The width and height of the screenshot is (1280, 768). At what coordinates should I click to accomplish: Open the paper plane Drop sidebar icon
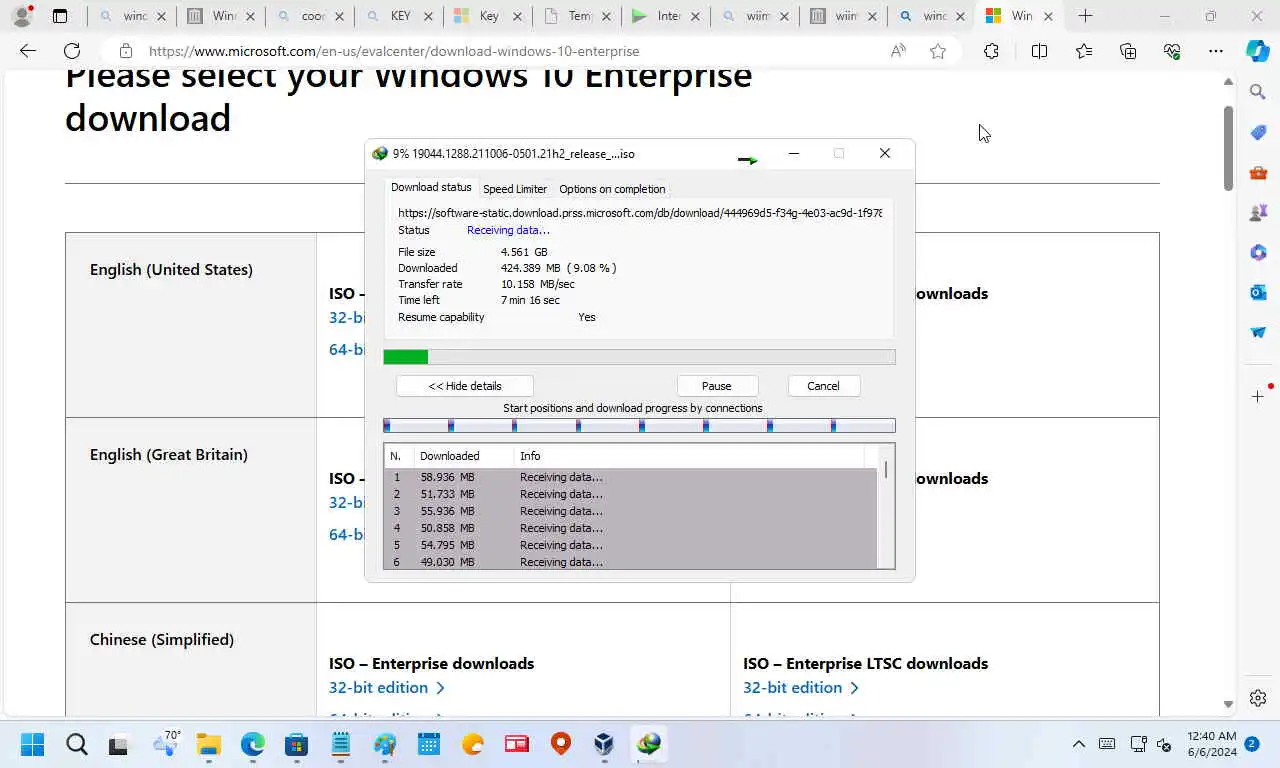pyautogui.click(x=1258, y=332)
